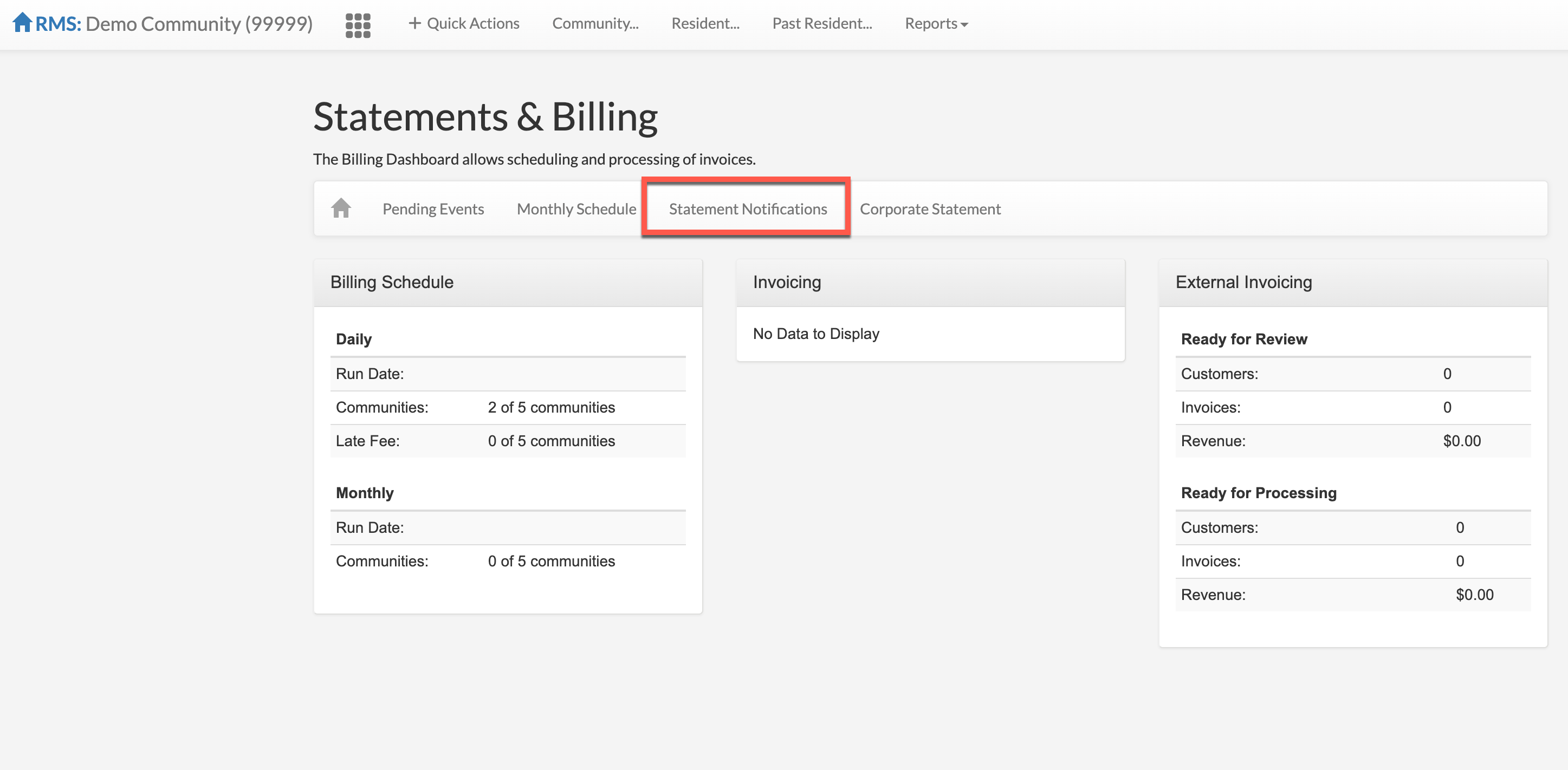
Task: Click the billing home tab icon
Action: pyautogui.click(x=341, y=208)
